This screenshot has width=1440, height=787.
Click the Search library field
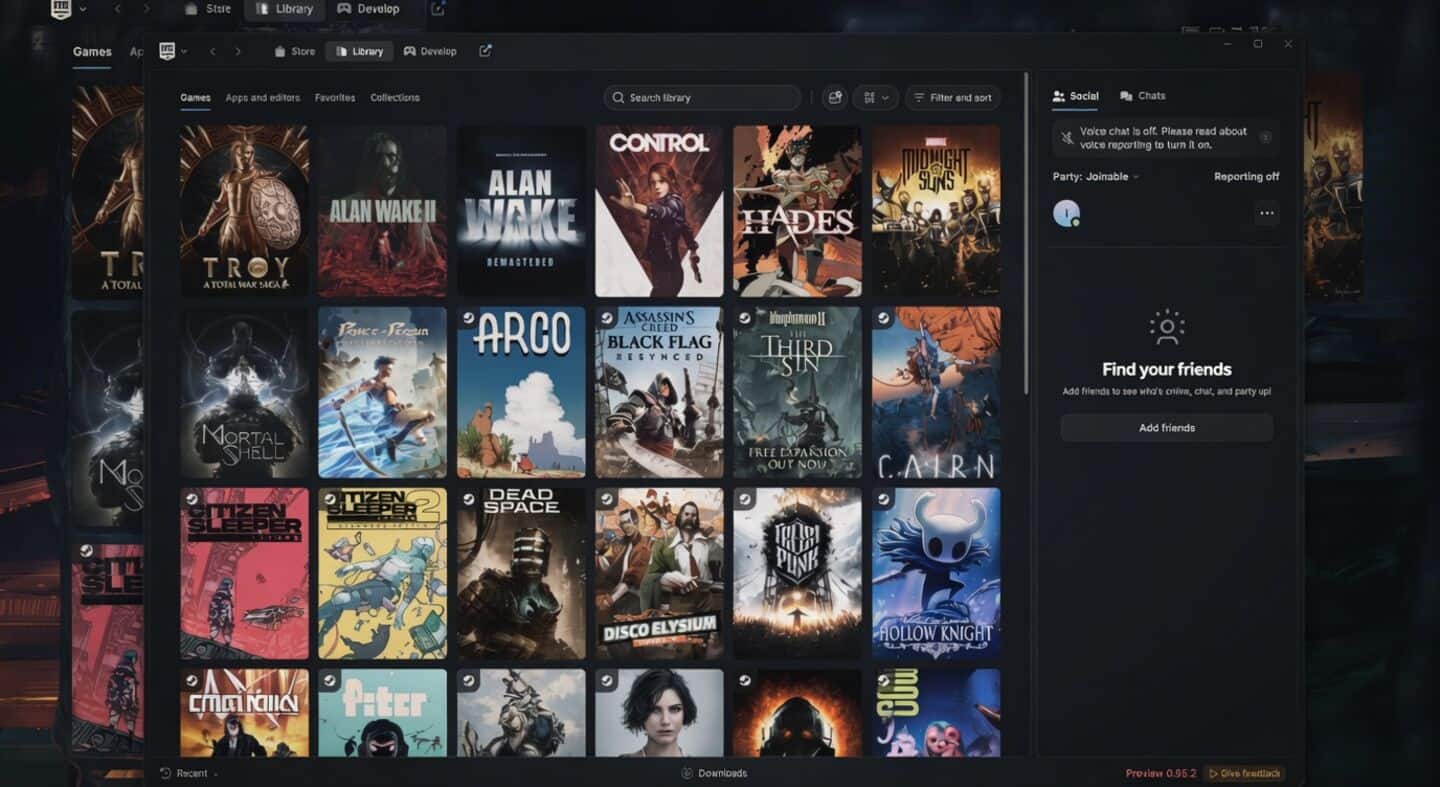(x=702, y=98)
